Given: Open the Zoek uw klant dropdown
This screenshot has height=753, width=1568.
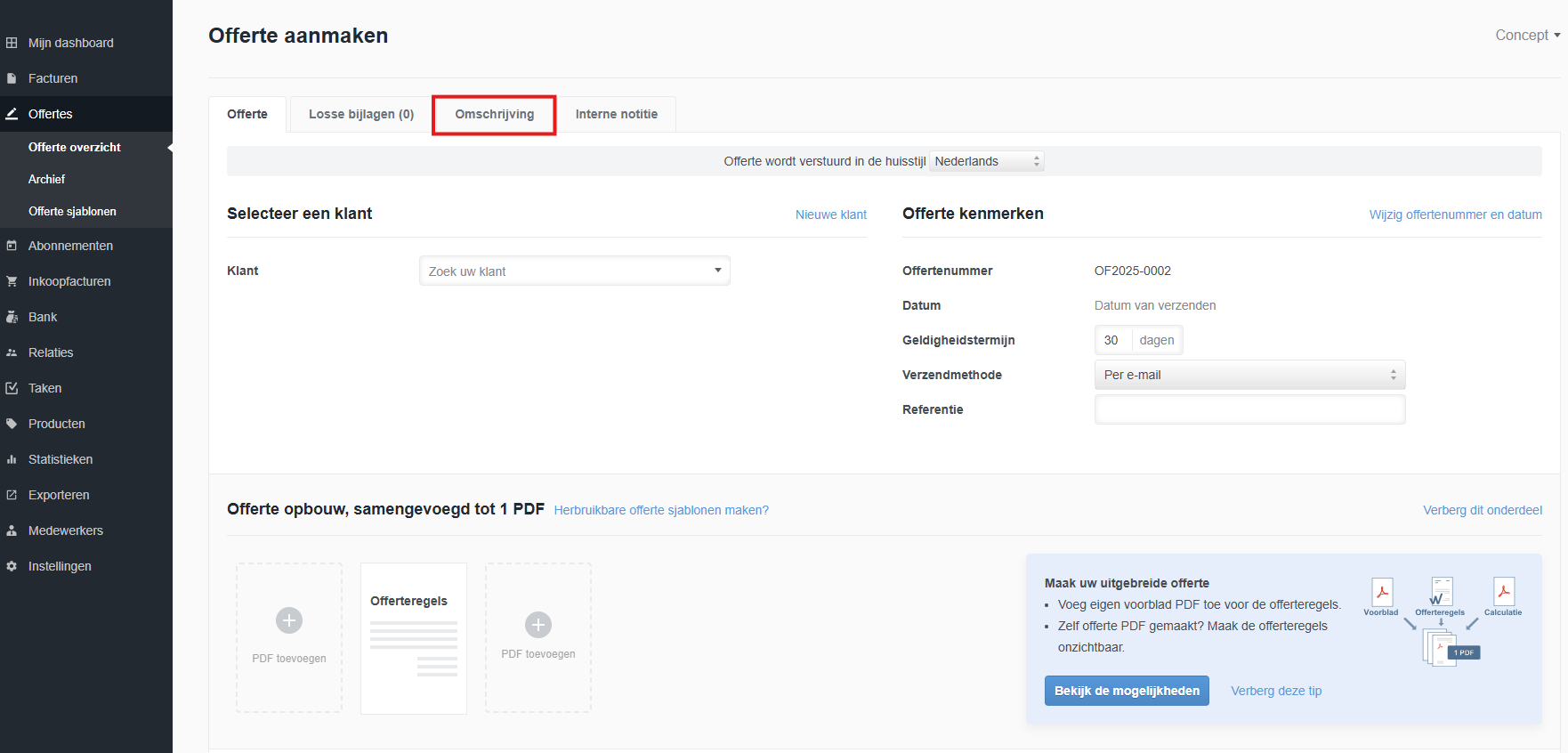Looking at the screenshot, I should click(x=574, y=271).
